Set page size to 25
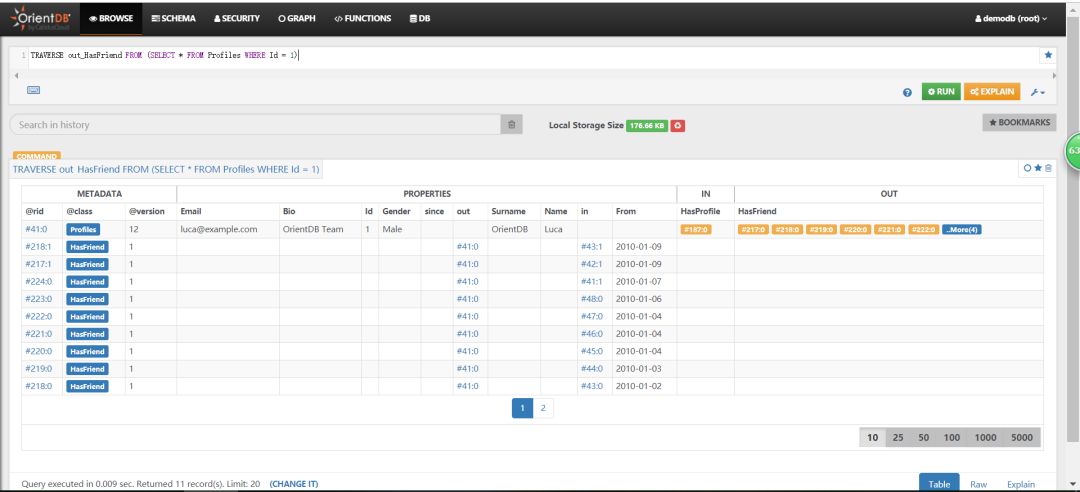Image resolution: width=1080 pixels, height=492 pixels. (x=898, y=438)
